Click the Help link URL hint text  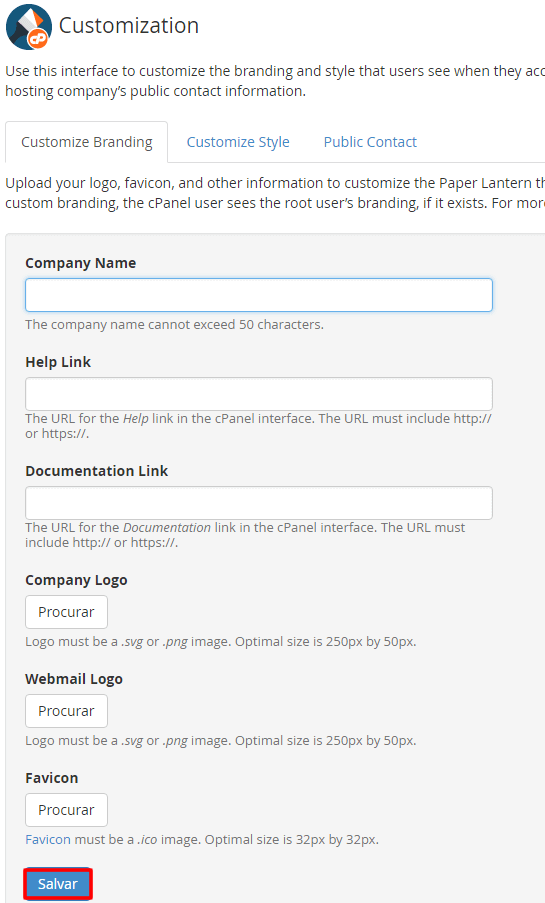[x=259, y=426]
